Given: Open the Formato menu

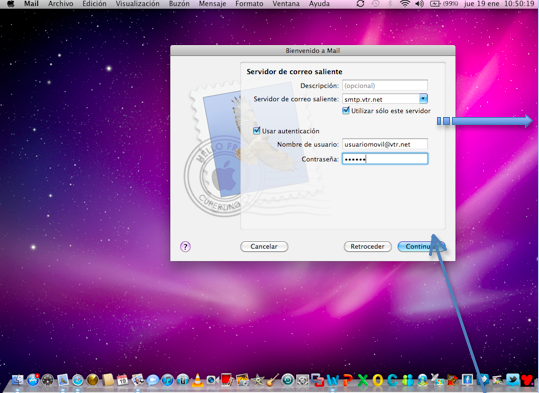Looking at the screenshot, I should [x=249, y=4].
